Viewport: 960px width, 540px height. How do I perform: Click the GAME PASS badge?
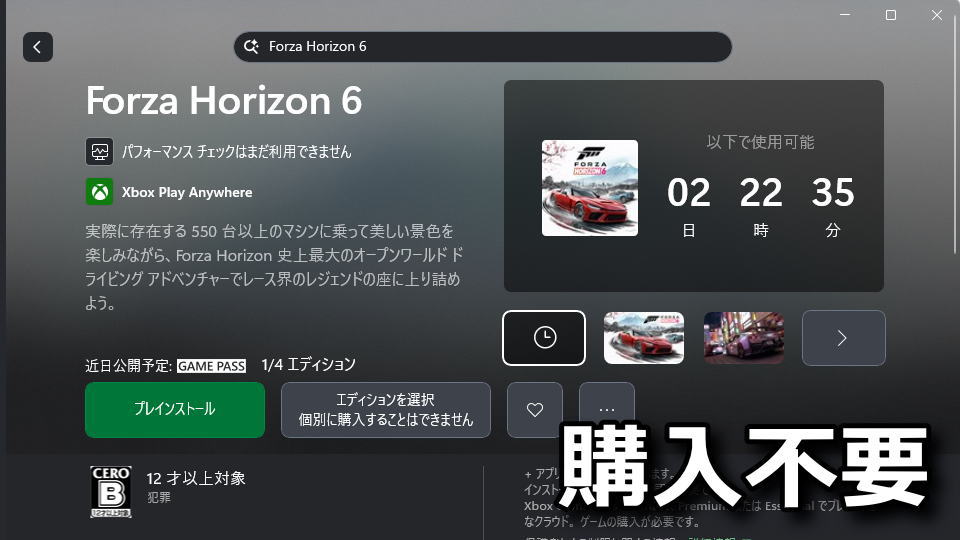tap(211, 366)
